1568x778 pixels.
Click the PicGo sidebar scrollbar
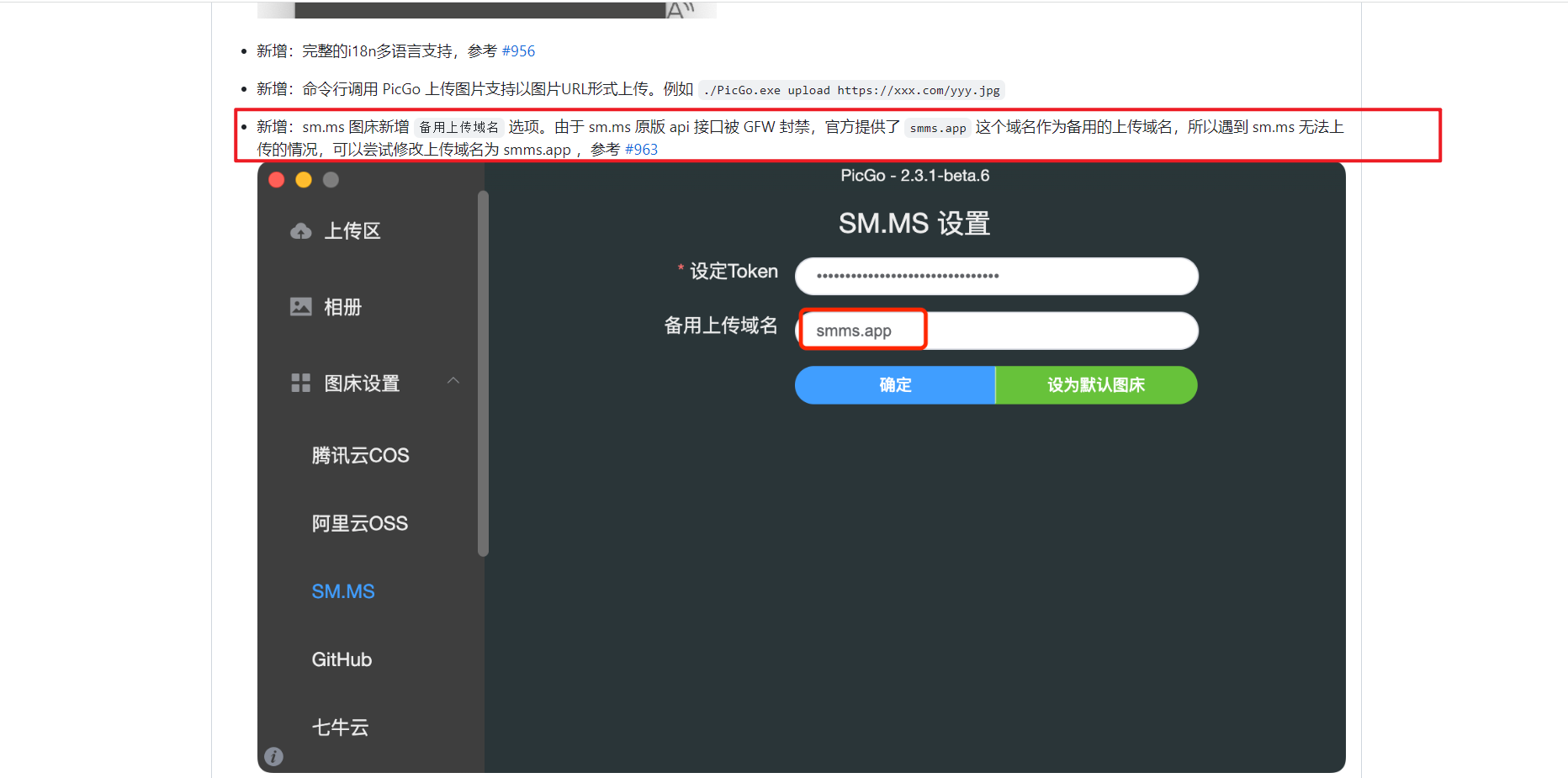(483, 374)
